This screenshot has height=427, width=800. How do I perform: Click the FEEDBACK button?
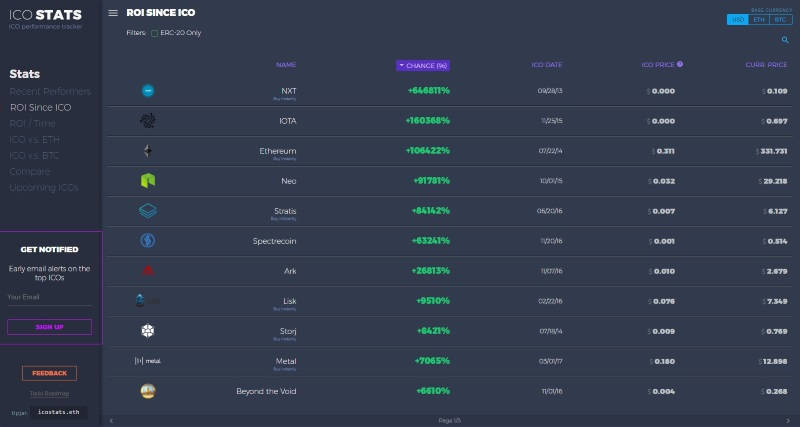[x=49, y=373]
